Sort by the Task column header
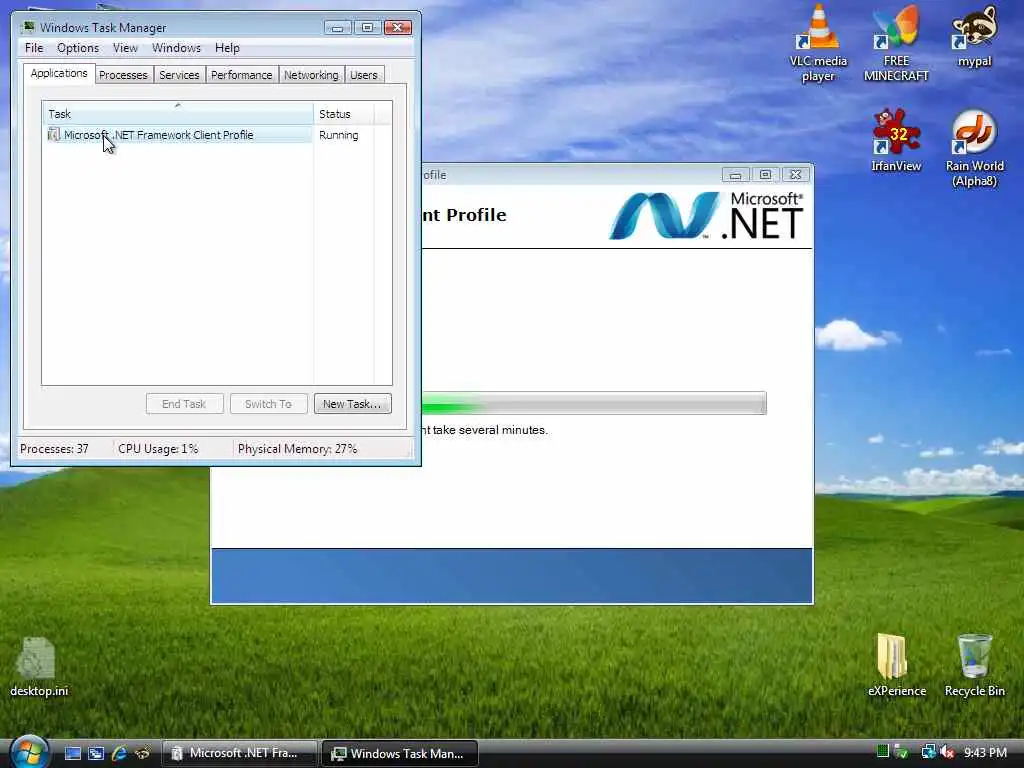Screen dimensions: 1024x768 pyautogui.click(x=178, y=114)
